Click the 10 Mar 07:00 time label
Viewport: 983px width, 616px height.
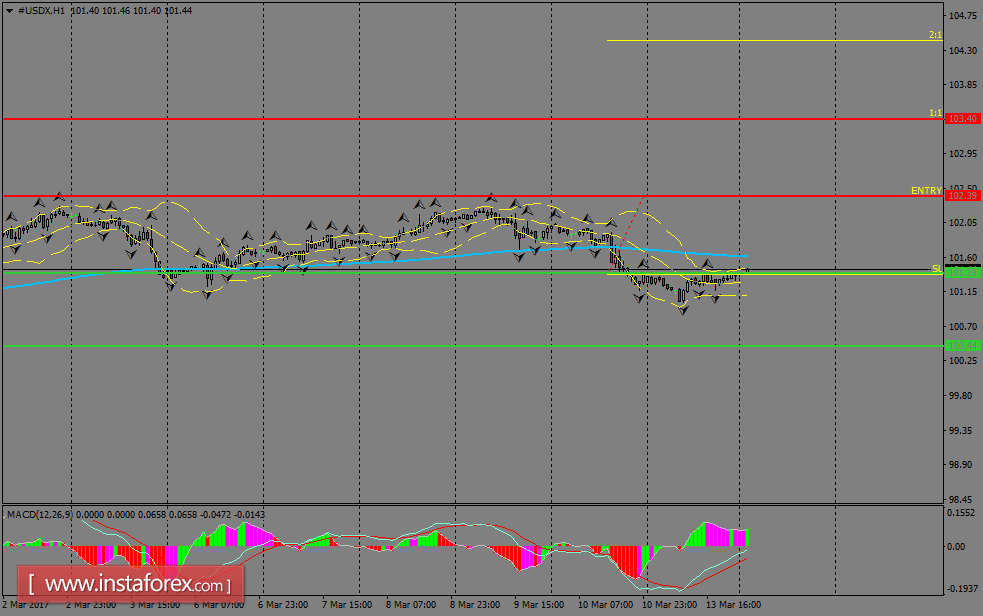point(604,605)
